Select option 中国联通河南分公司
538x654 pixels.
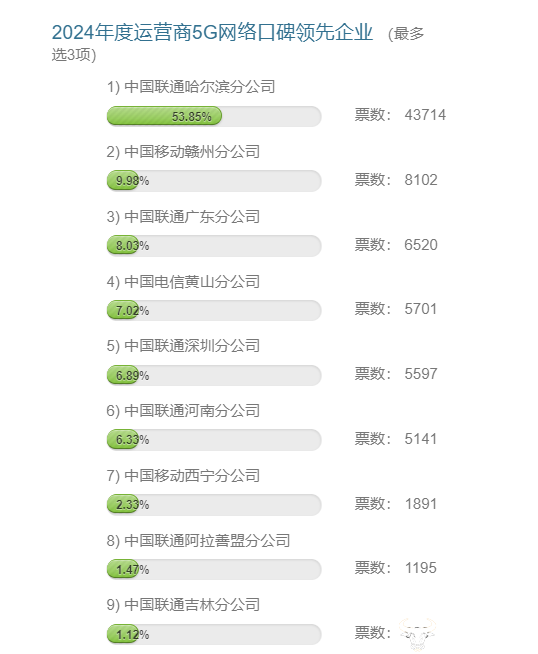[183, 411]
